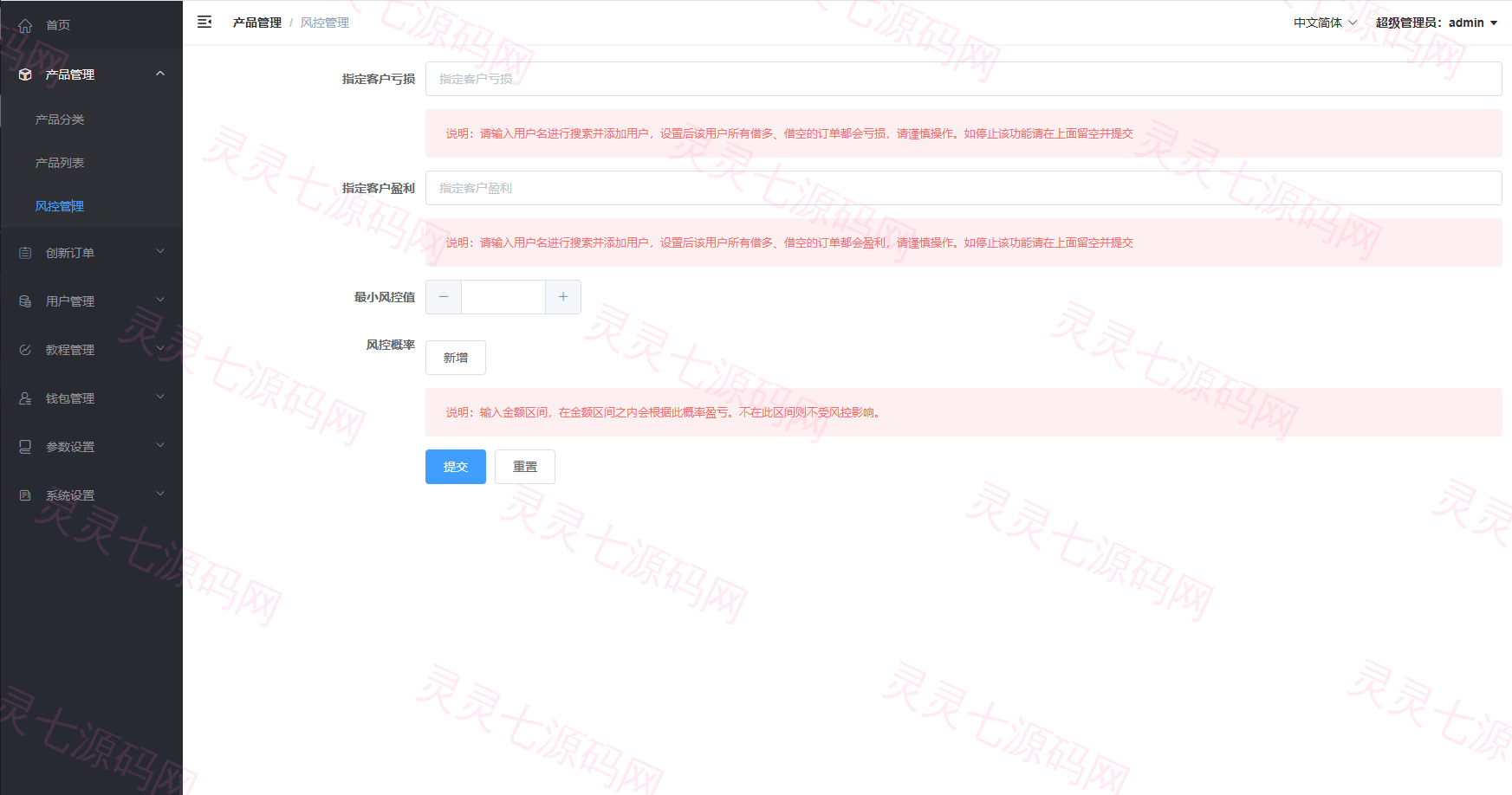Click the 用户管理 menu label
Image resolution: width=1512 pixels, height=795 pixels.
(x=70, y=301)
